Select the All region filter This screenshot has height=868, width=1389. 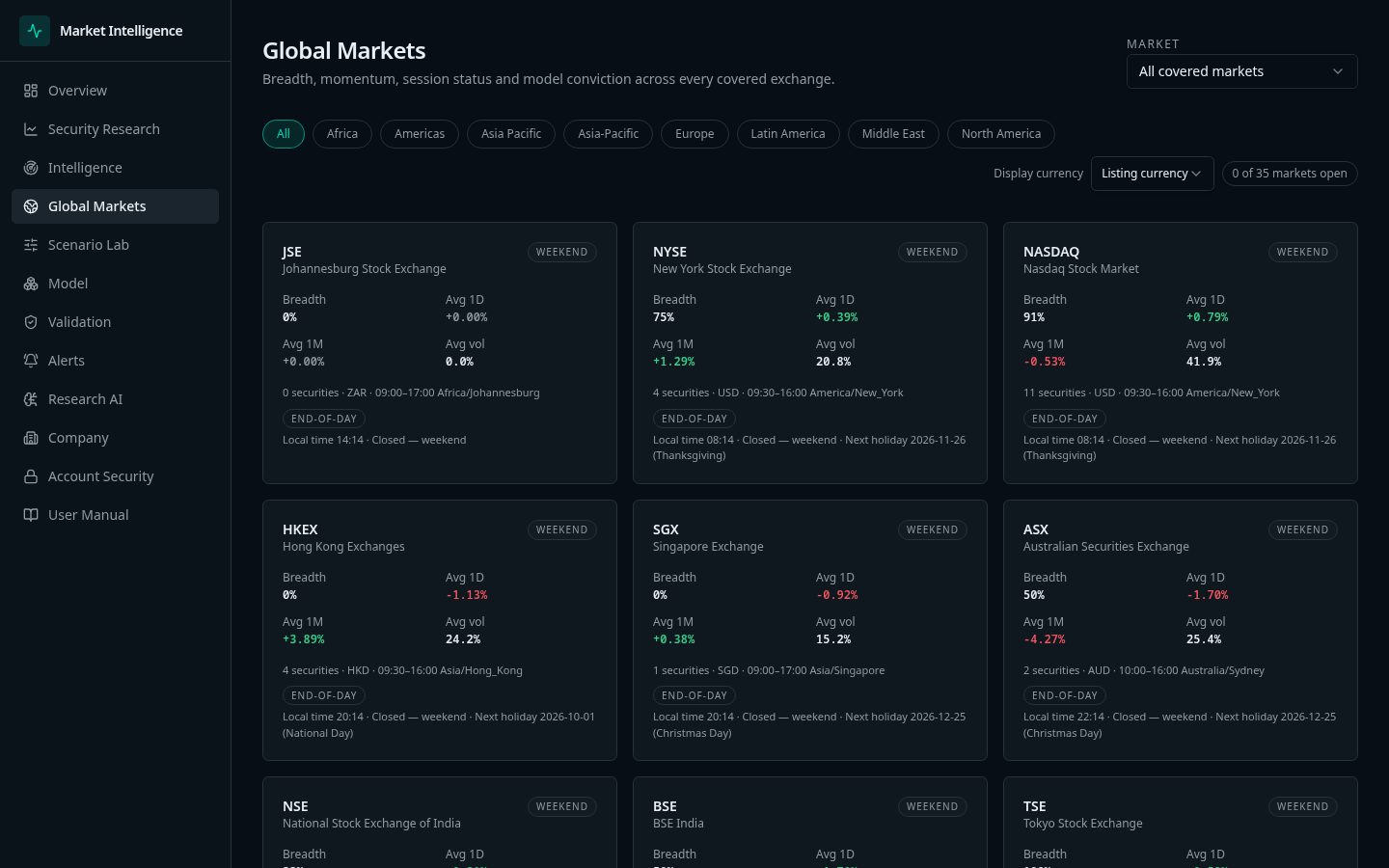[x=284, y=134]
